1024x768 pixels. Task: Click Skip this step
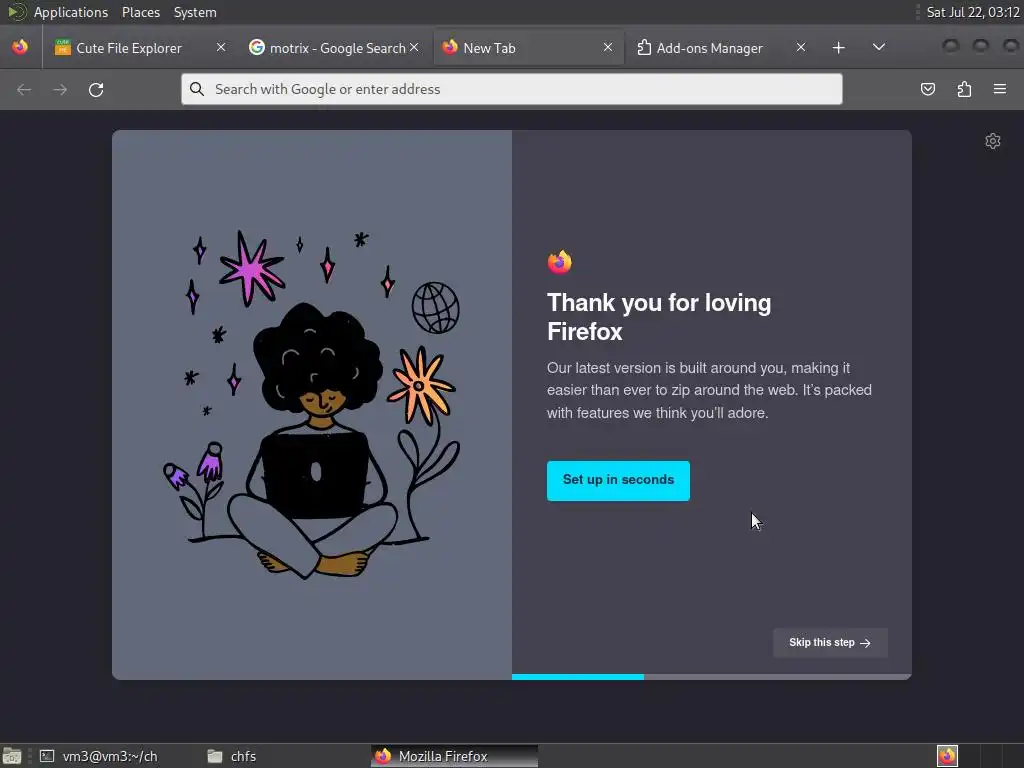830,643
